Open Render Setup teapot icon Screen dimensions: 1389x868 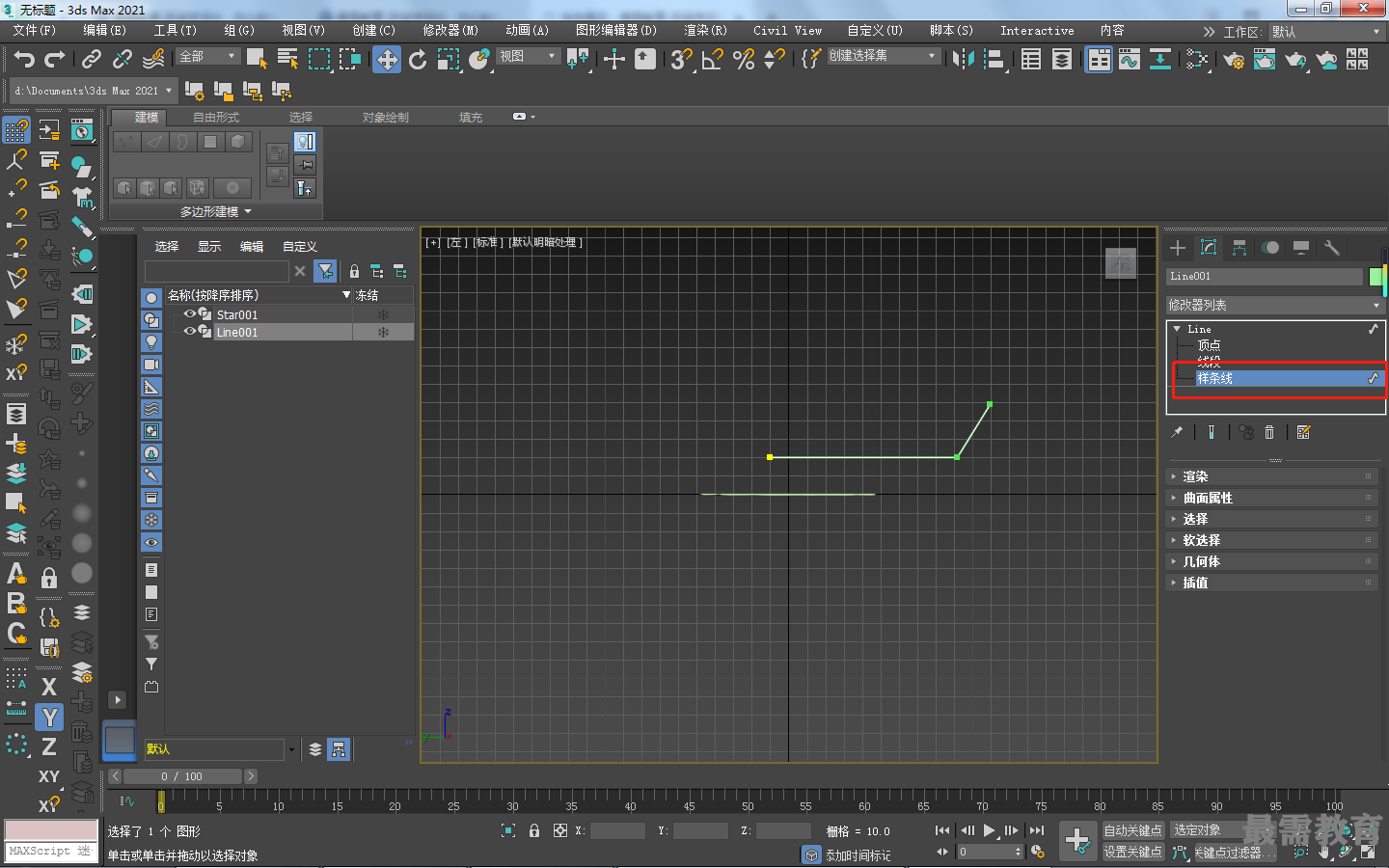tap(1234, 60)
